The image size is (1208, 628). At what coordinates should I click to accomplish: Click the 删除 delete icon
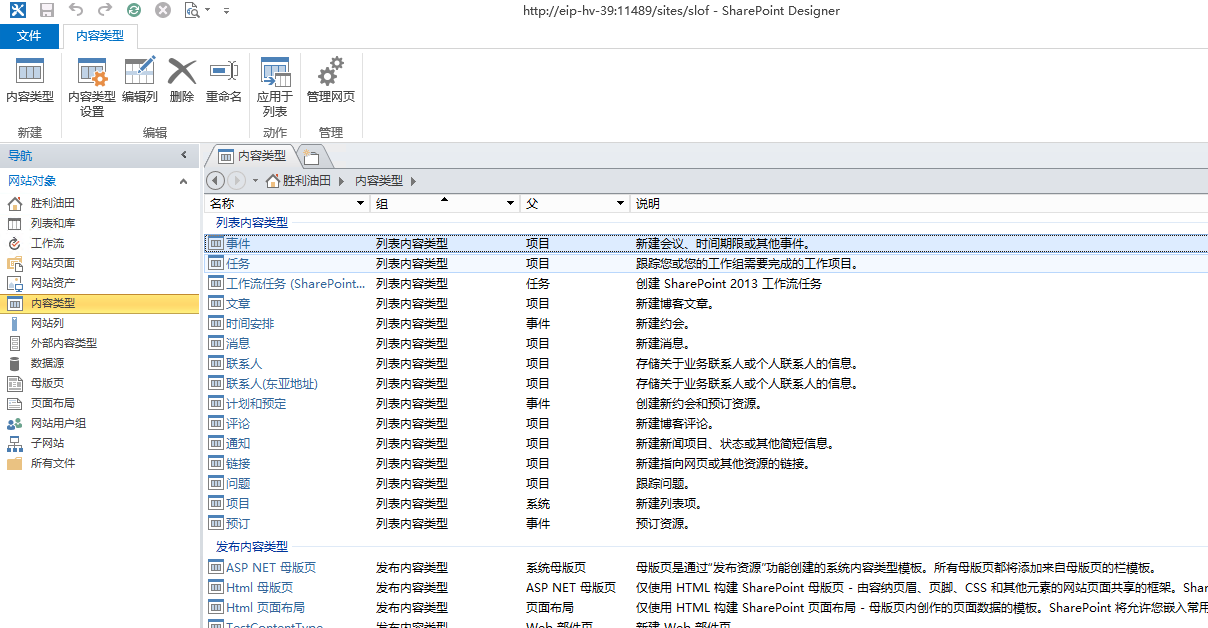[182, 72]
